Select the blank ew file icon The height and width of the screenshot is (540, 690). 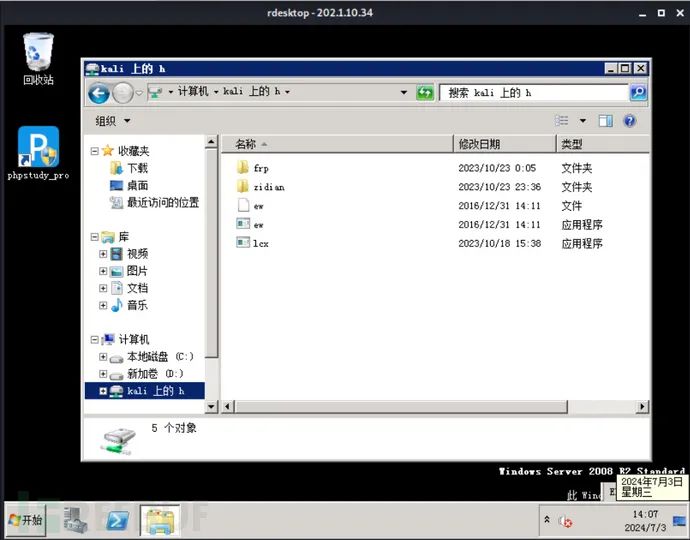[x=243, y=205]
